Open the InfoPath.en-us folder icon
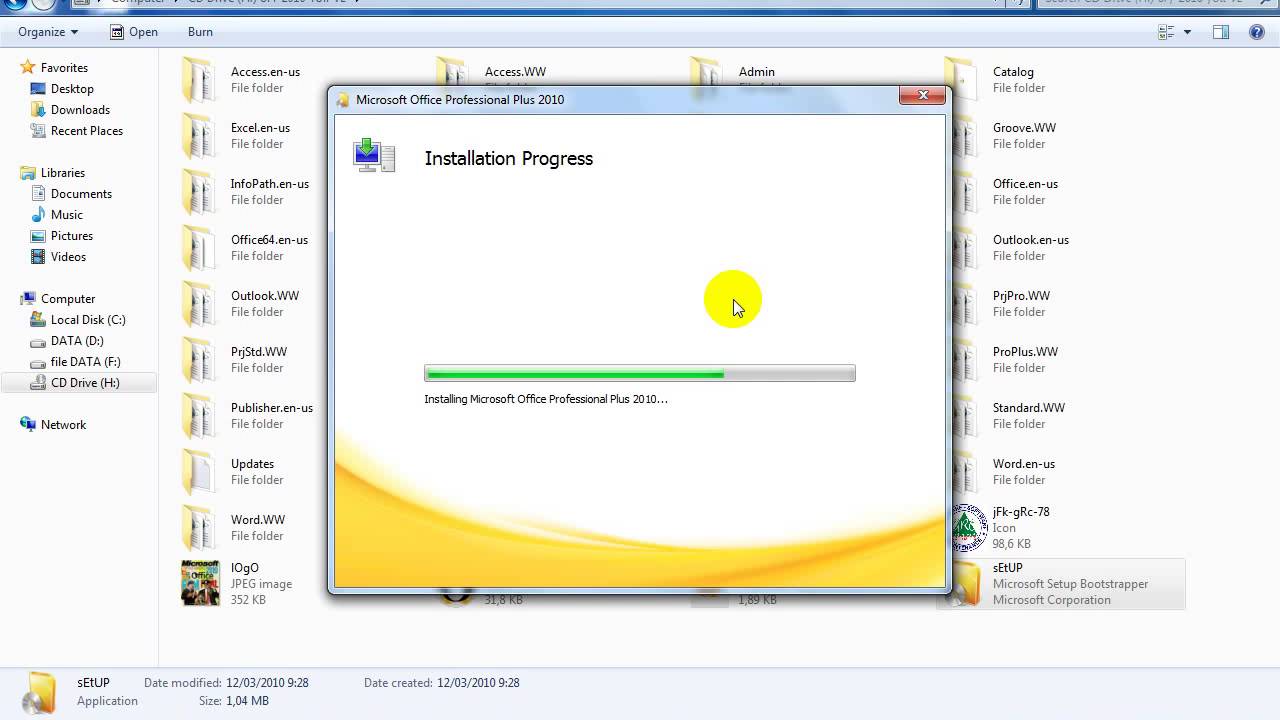The image size is (1280, 720). 199,192
